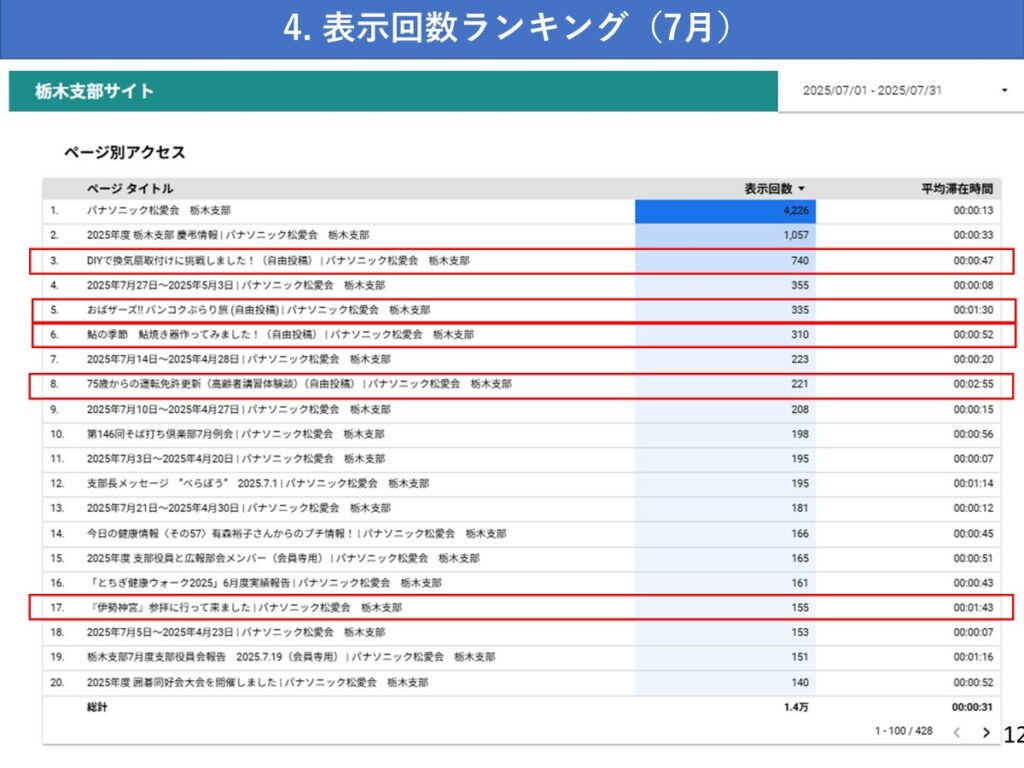This screenshot has height=768, width=1024.
Task: Go to next page of results
Action: point(986,732)
